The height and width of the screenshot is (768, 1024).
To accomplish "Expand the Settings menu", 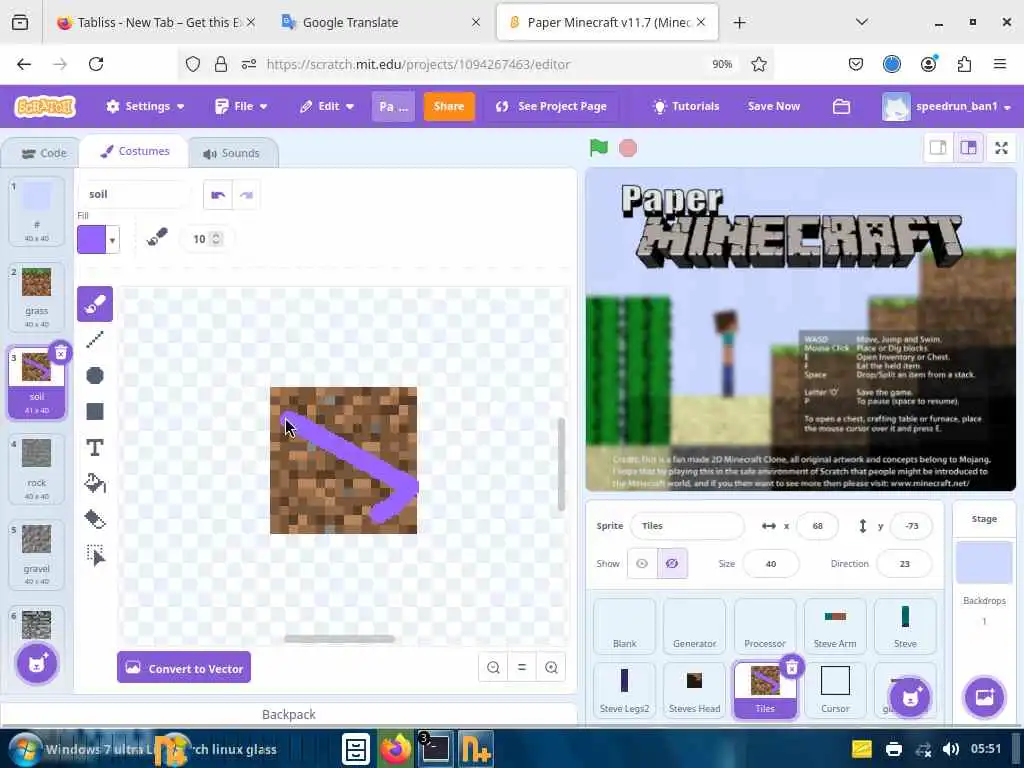I will tap(145, 106).
